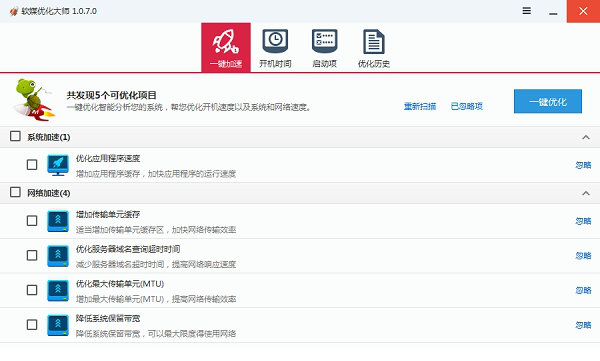This screenshot has width=600, height=361.
Task: Click the network icon for 降低系统保留带宽
Action: coord(58,325)
